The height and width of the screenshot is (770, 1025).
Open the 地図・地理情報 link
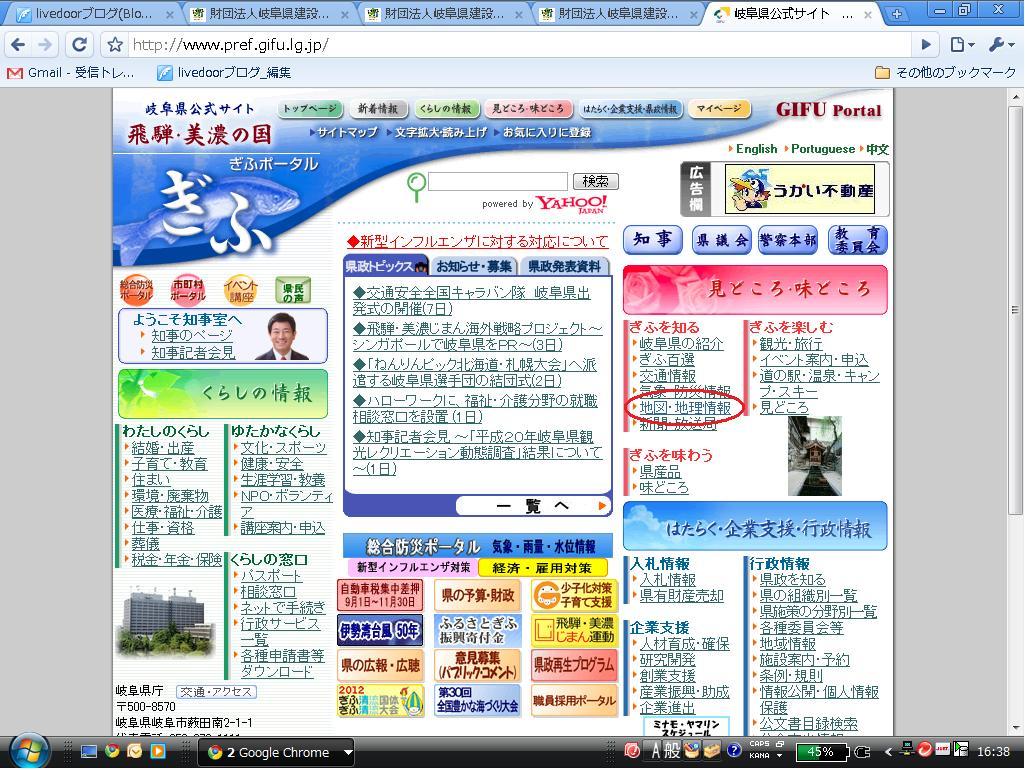coord(684,407)
